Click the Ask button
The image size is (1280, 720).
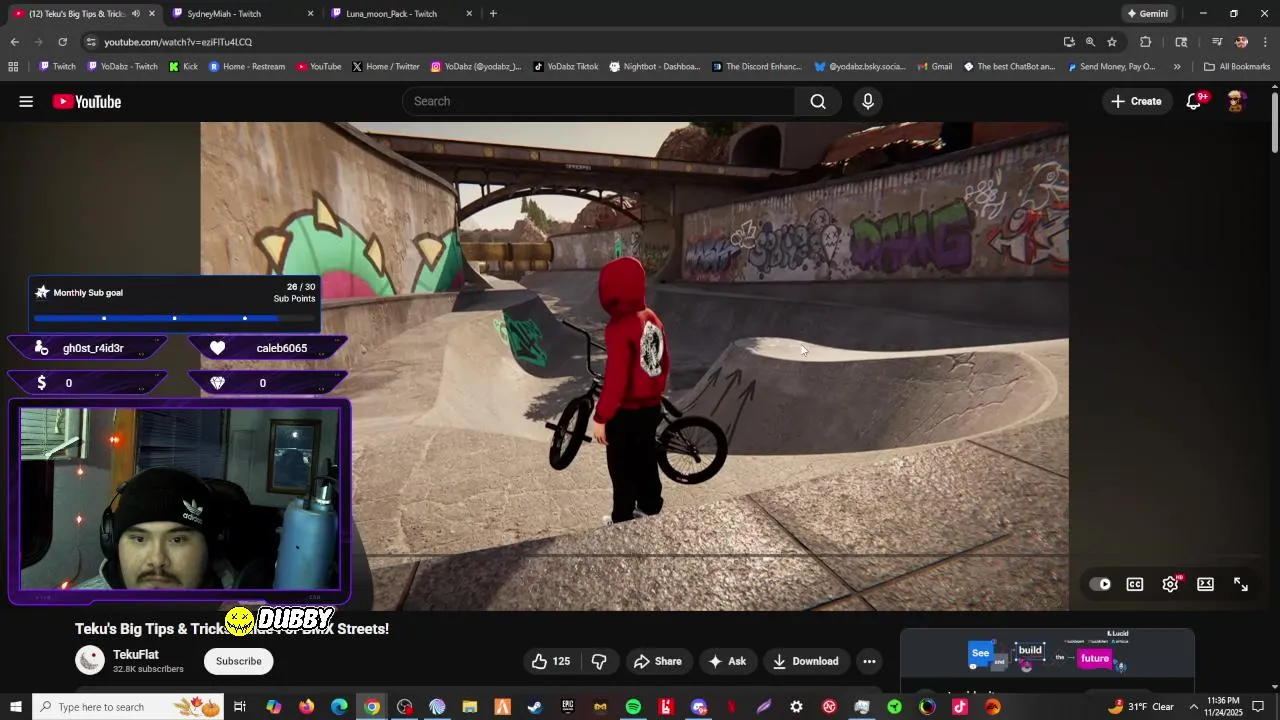coord(727,661)
